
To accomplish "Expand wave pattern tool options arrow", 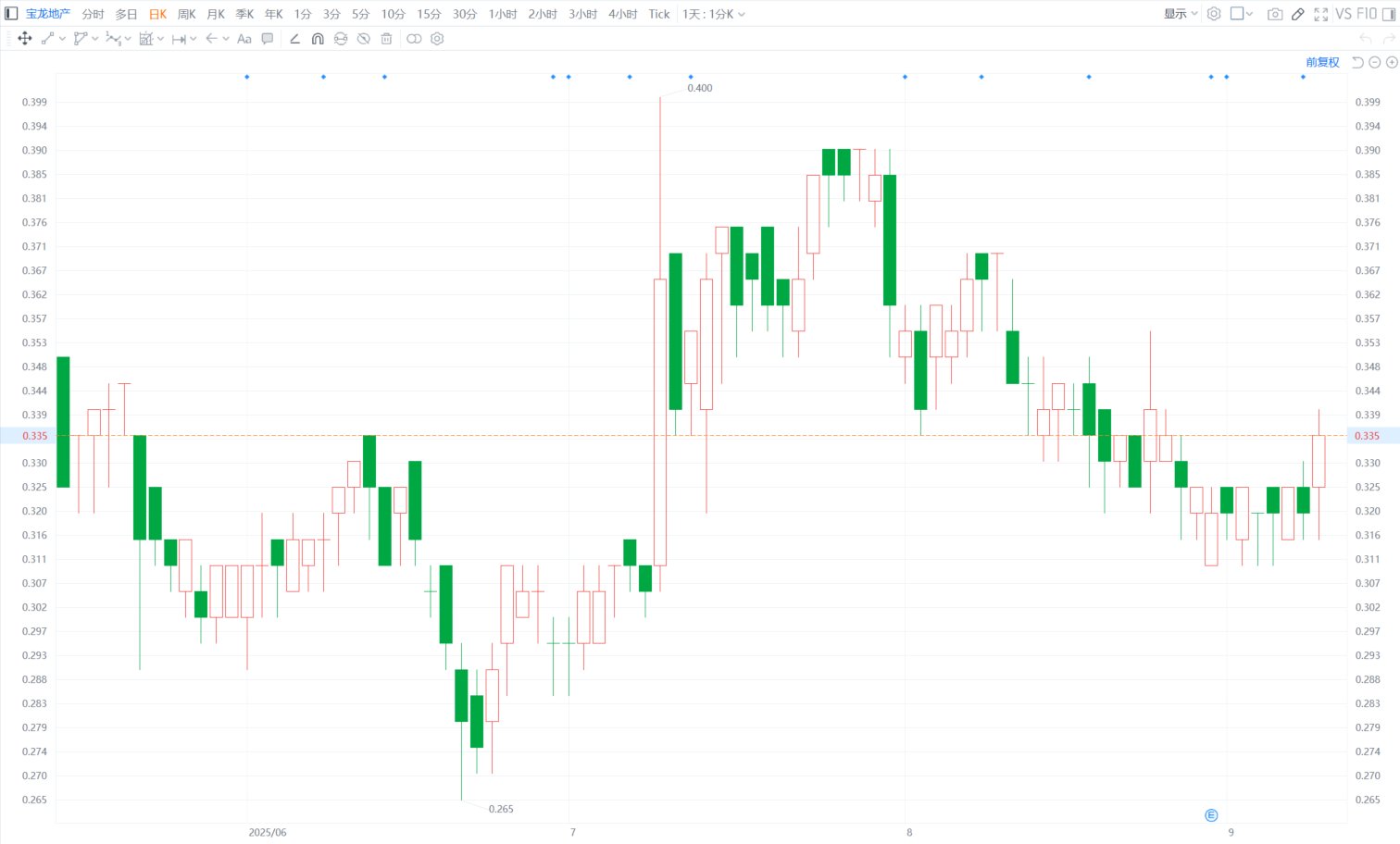I will [128, 39].
